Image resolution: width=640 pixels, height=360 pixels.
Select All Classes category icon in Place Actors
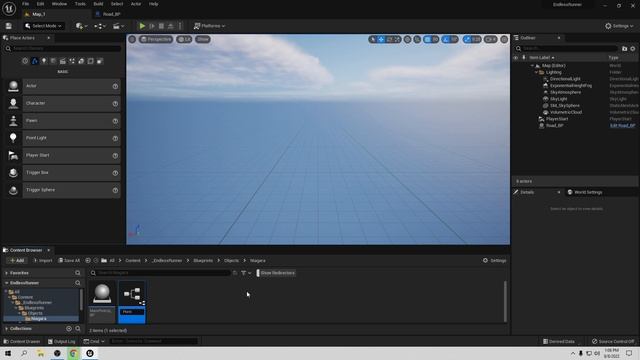pyautogui.click(x=100, y=61)
